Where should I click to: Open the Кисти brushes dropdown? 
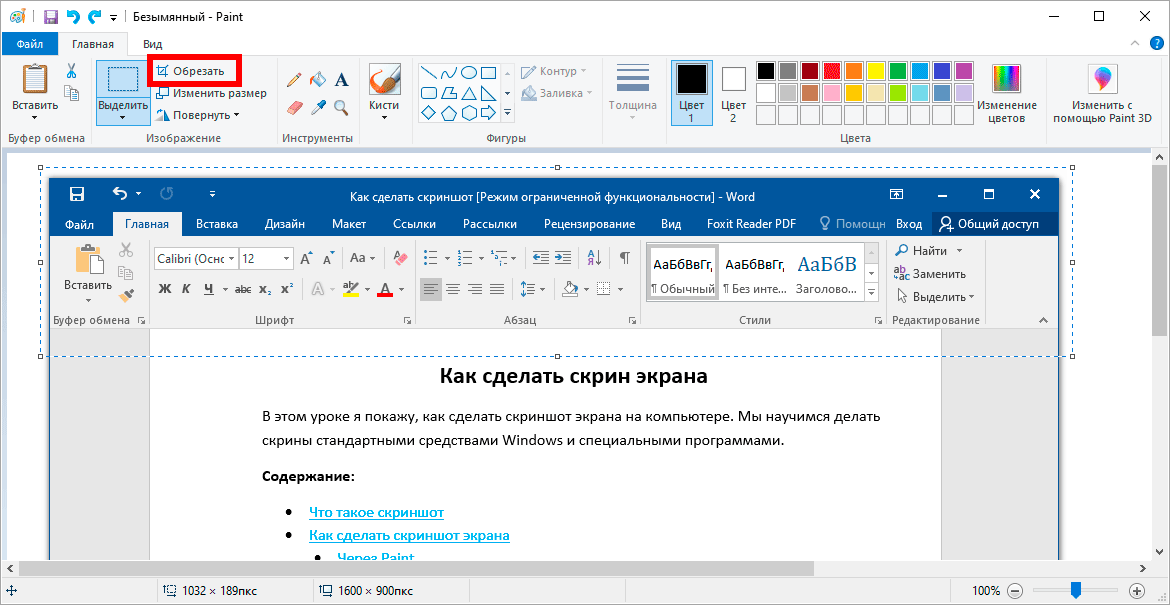[384, 112]
